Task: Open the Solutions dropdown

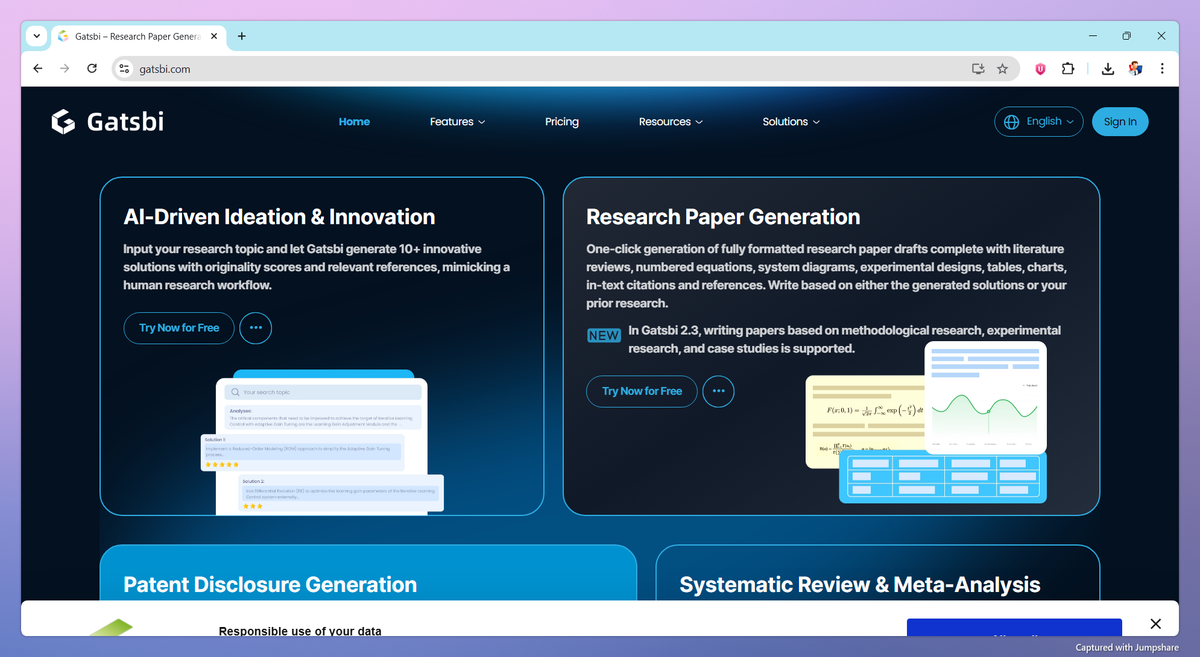Action: pyautogui.click(x=790, y=121)
